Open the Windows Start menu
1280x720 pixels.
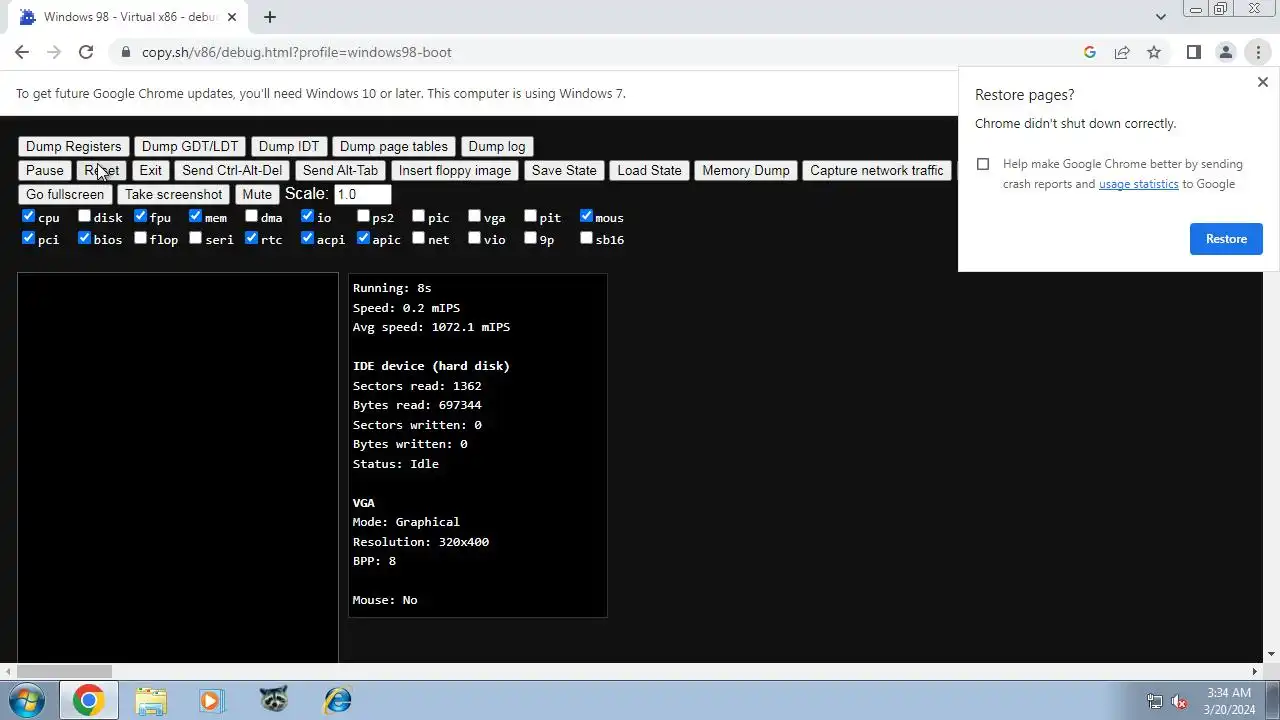(27, 700)
